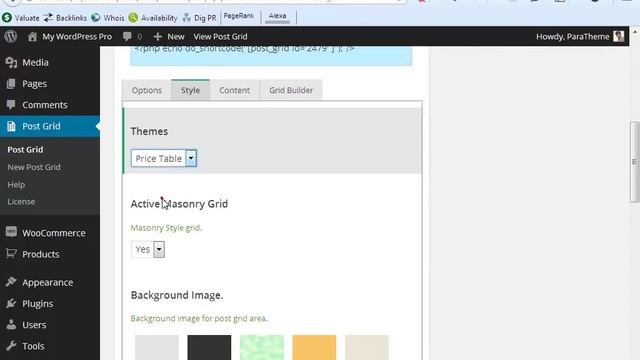Click the Valuate dollar icon
The width and height of the screenshot is (640, 360).
point(7,18)
